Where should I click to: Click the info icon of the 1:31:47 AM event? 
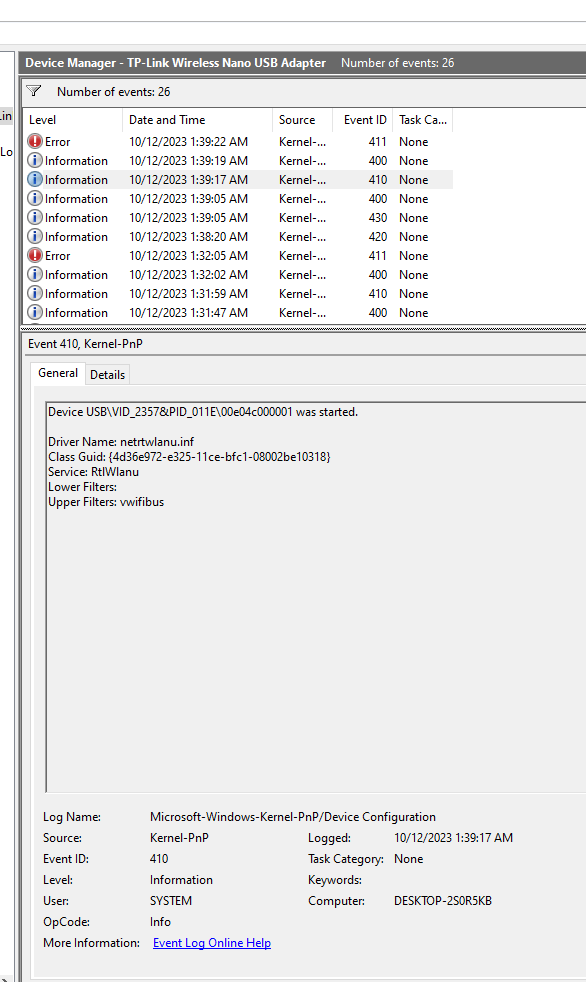35,313
